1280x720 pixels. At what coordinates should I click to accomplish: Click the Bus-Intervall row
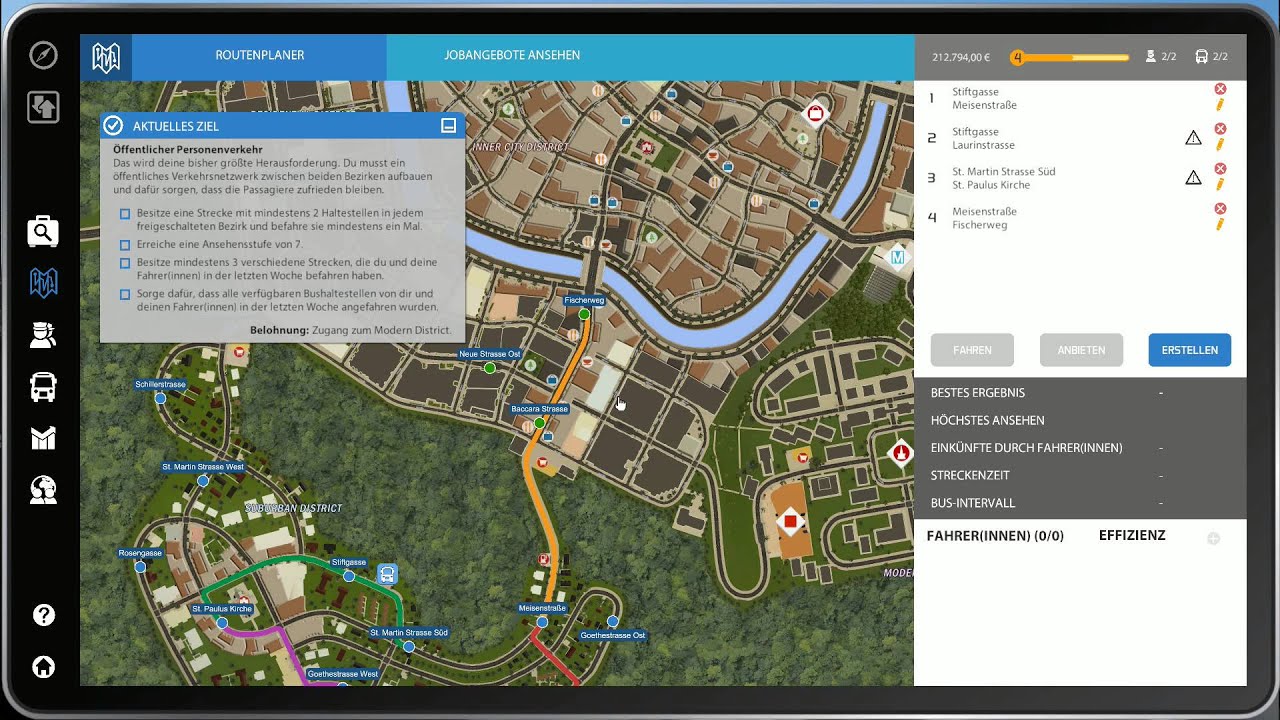tap(1080, 503)
